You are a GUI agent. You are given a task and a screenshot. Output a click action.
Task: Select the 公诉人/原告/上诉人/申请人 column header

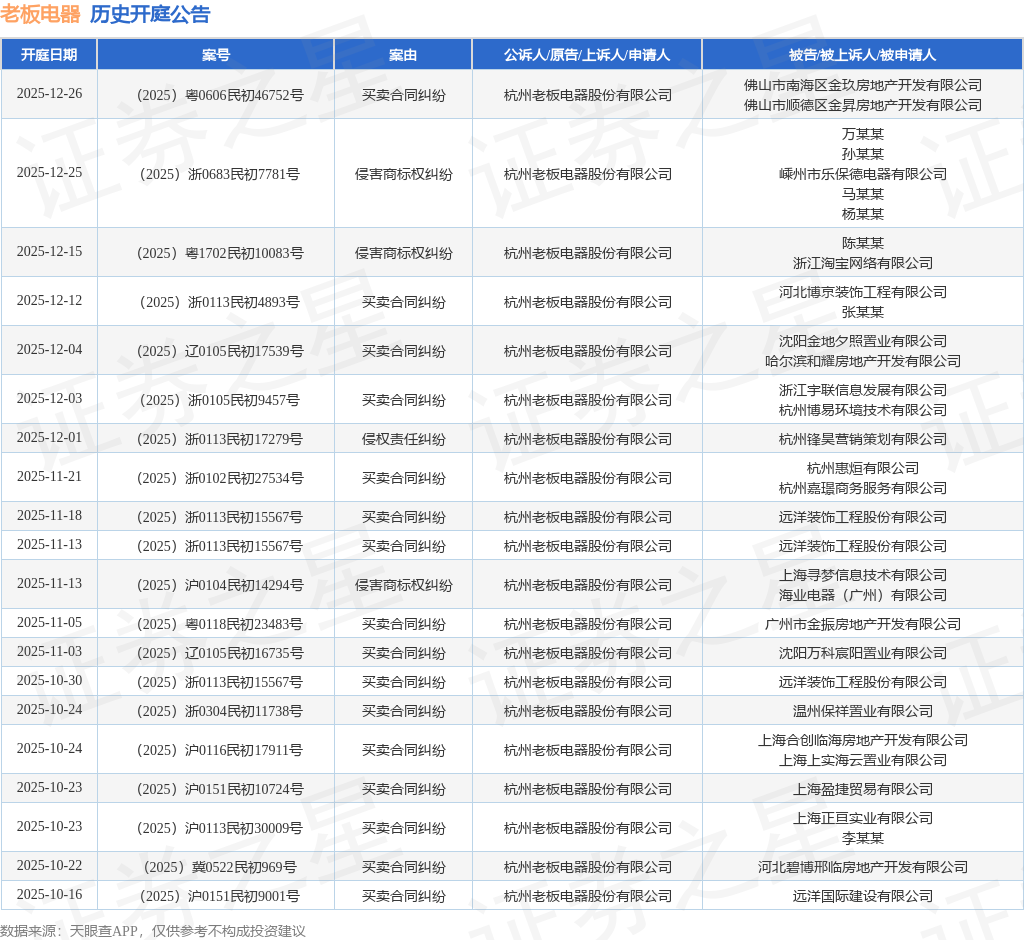pos(587,55)
